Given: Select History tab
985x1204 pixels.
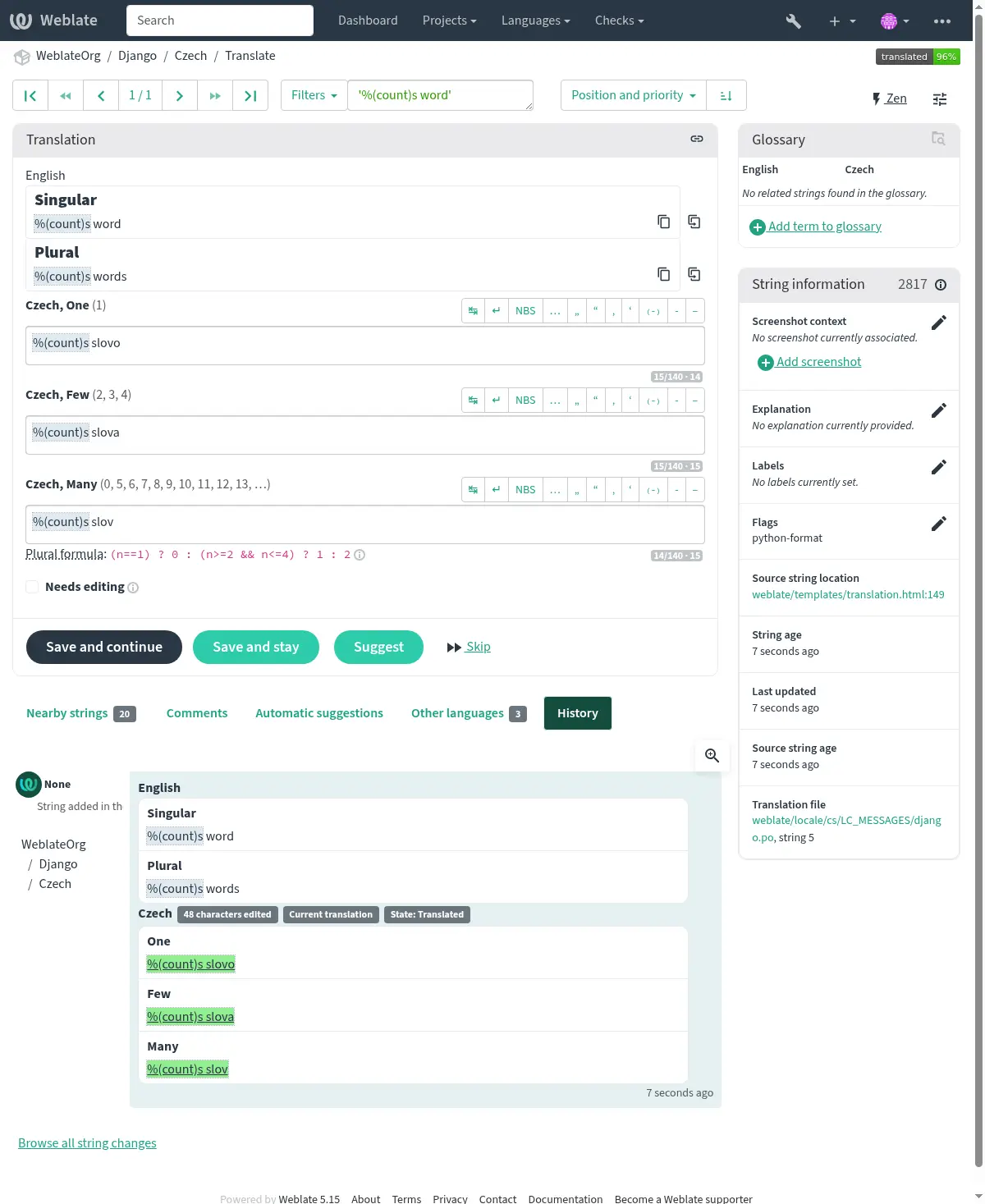Looking at the screenshot, I should (x=578, y=713).
